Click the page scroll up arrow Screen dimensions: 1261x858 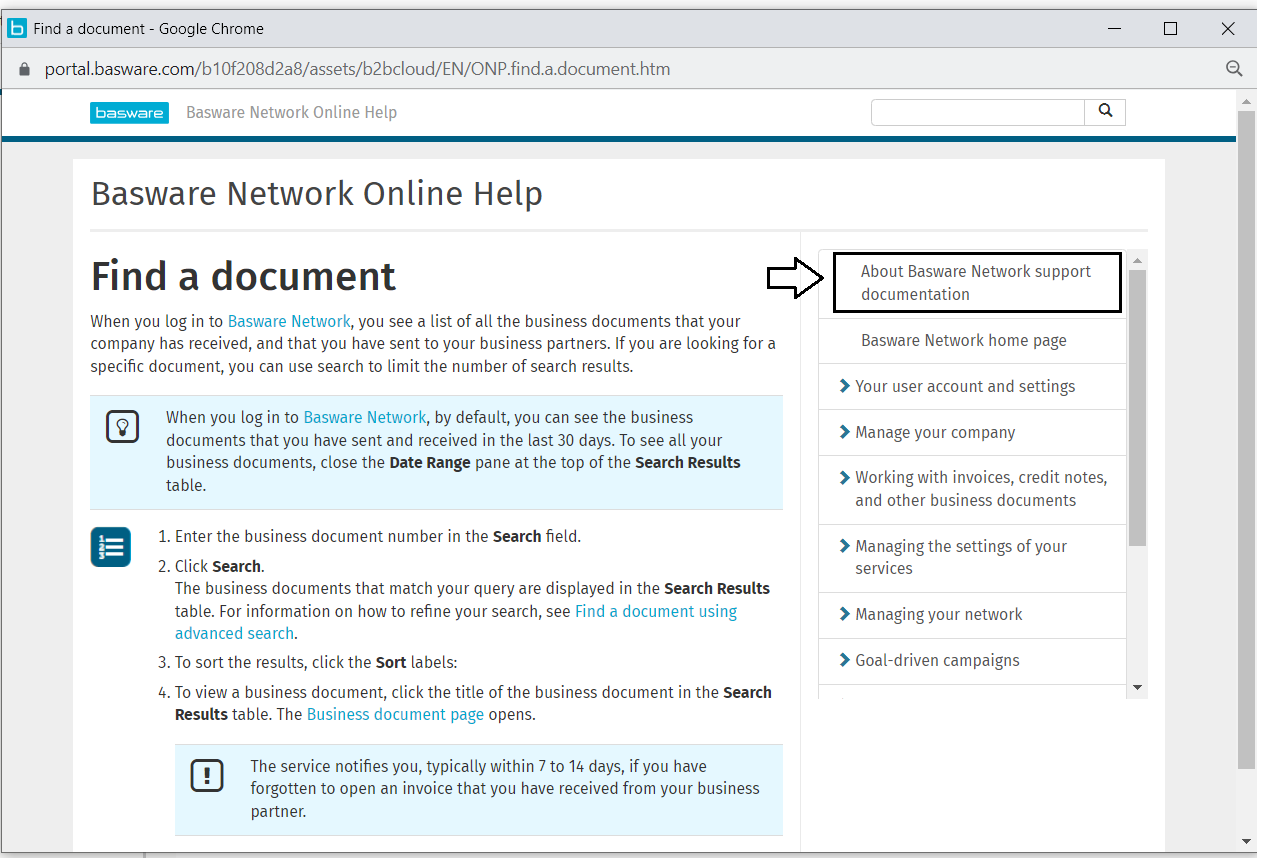click(1246, 102)
